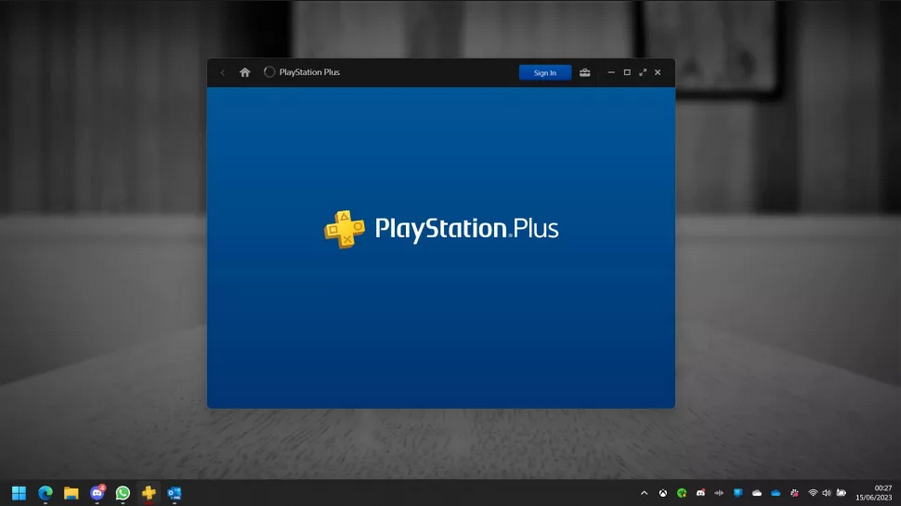Click the Sign In button
Screen dimensions: 901x506
point(545,73)
